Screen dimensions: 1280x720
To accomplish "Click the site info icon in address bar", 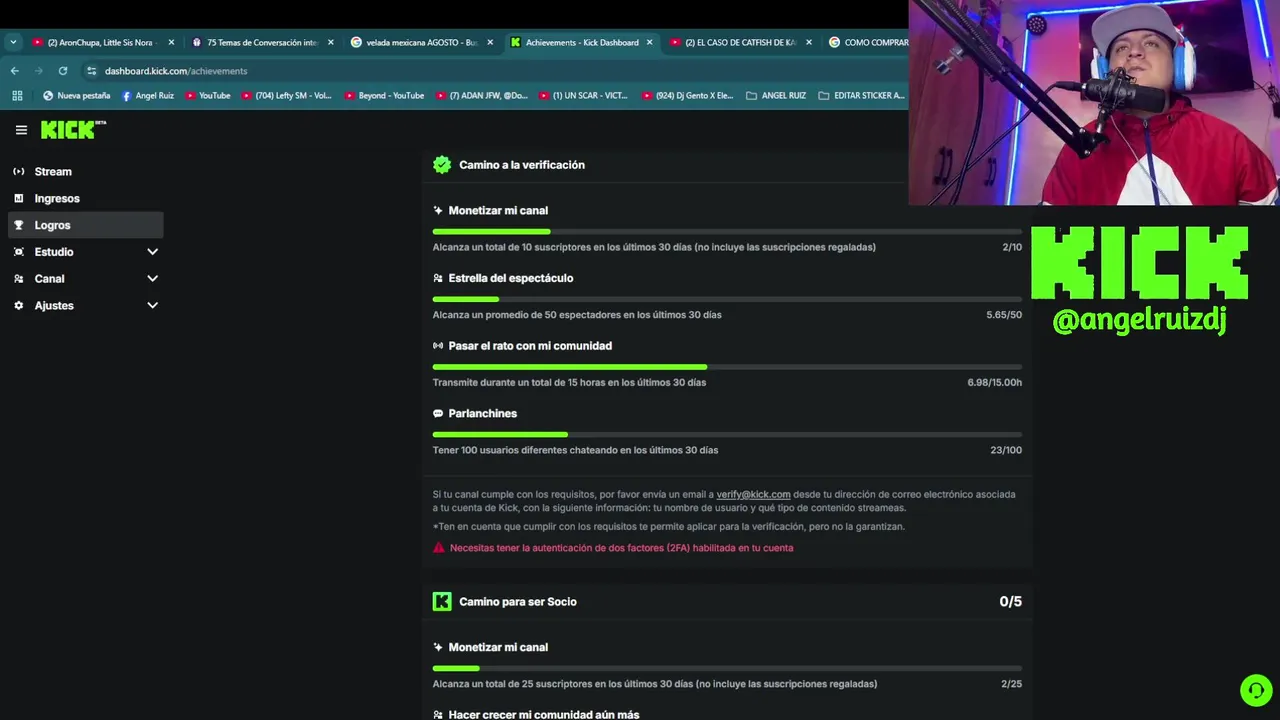I will click(91, 71).
